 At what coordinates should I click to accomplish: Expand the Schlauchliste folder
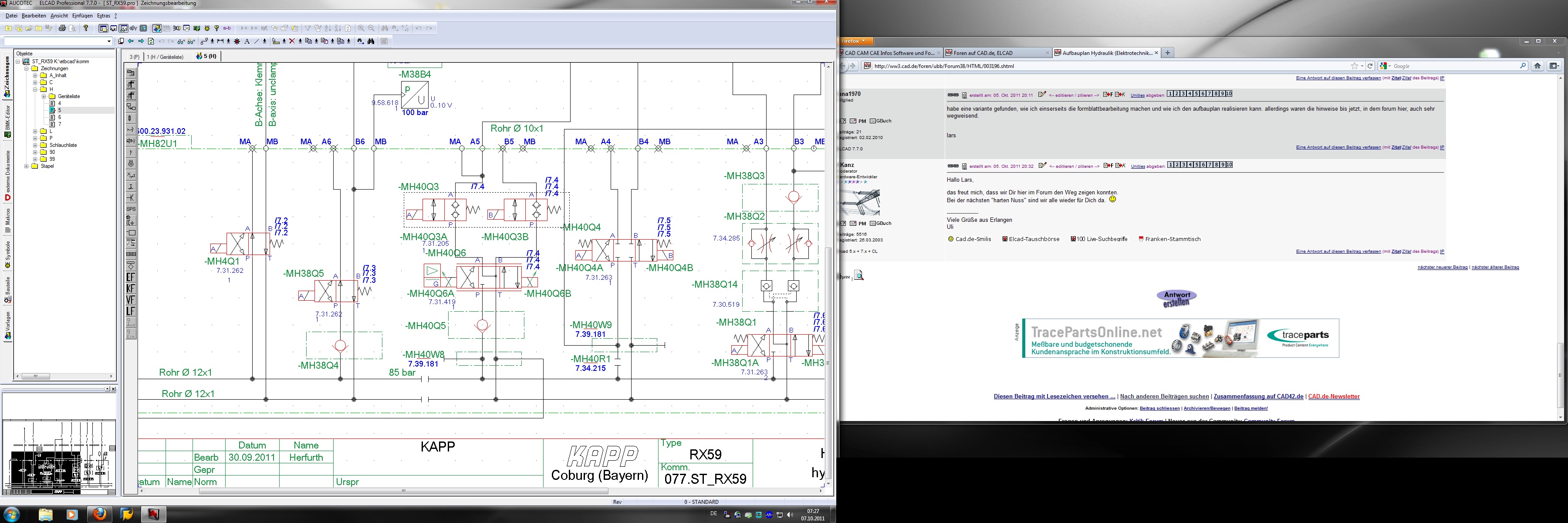pyautogui.click(x=35, y=146)
